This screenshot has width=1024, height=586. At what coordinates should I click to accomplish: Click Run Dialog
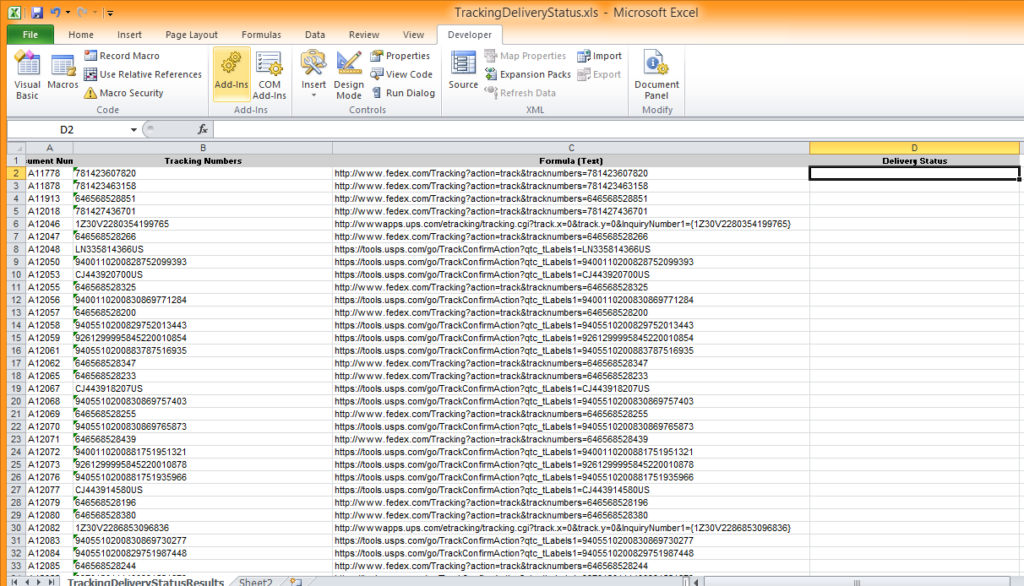(403, 93)
